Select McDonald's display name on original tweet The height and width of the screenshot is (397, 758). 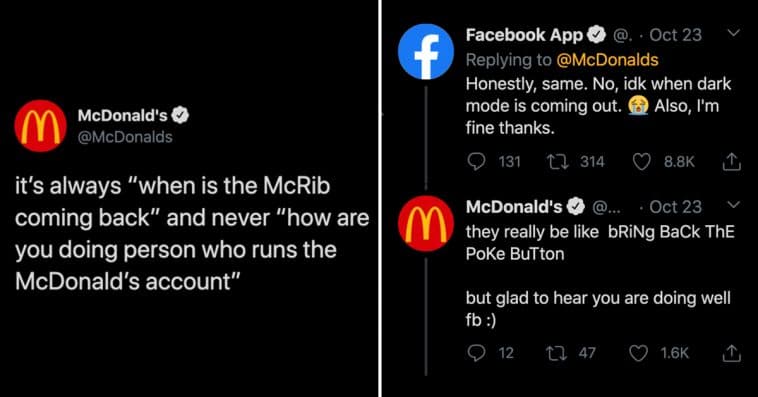(122, 116)
